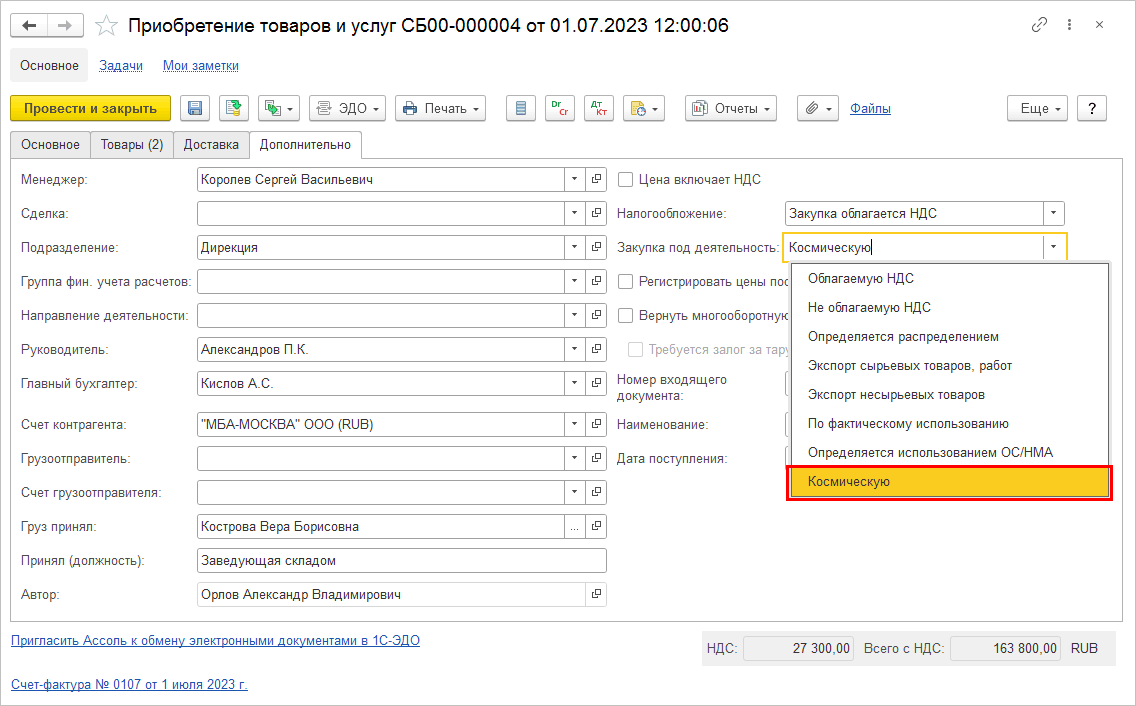1136x706 pixels.
Task: Click the post document icon
Action: pyautogui.click(x=234, y=108)
